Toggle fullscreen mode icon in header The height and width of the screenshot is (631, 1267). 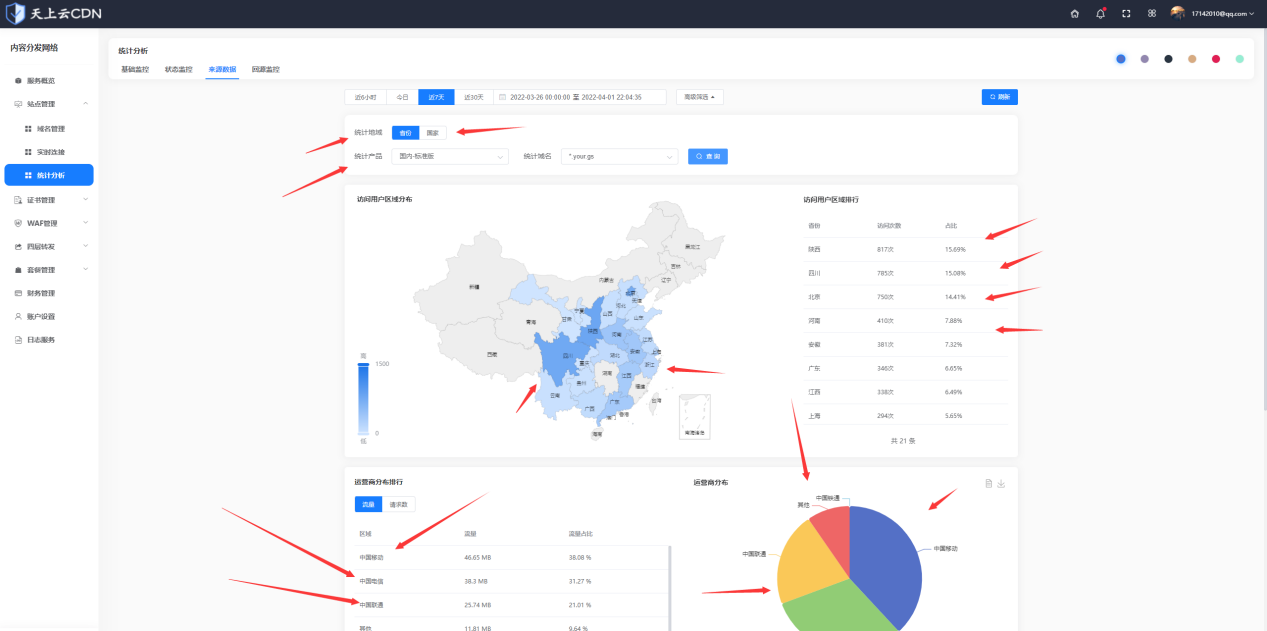pyautogui.click(x=1126, y=14)
